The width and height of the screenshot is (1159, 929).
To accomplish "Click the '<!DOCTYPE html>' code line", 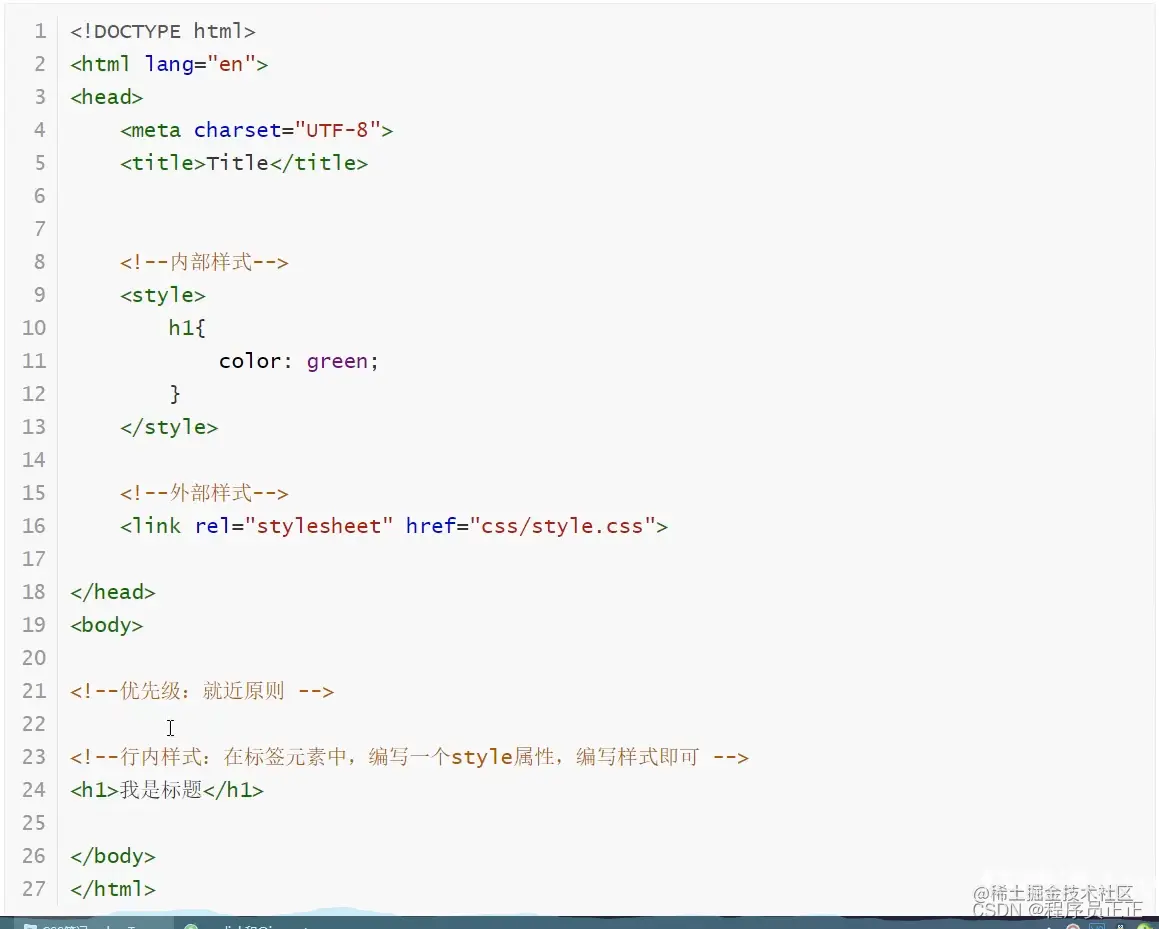I will [x=163, y=31].
